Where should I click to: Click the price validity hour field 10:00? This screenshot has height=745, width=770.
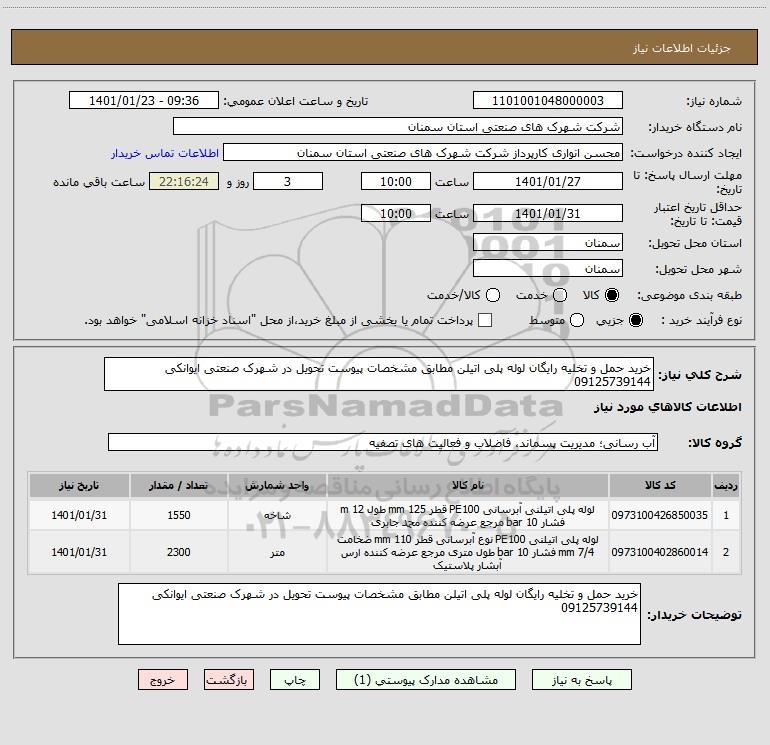click(x=396, y=213)
